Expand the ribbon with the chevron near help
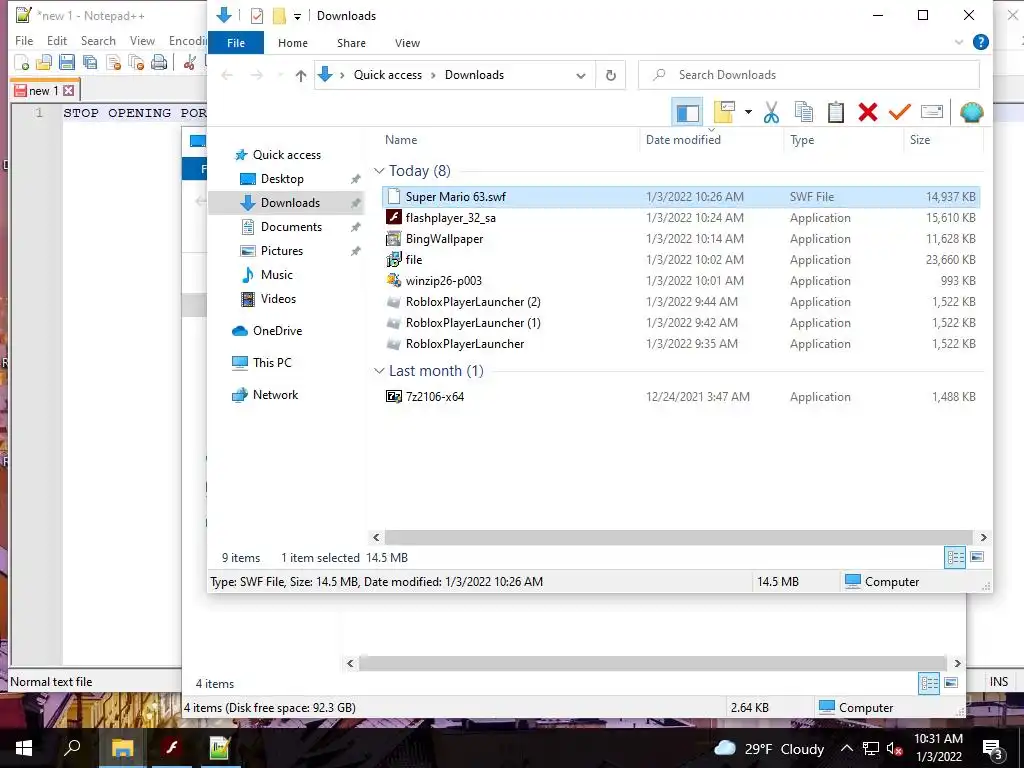 pos(959,42)
